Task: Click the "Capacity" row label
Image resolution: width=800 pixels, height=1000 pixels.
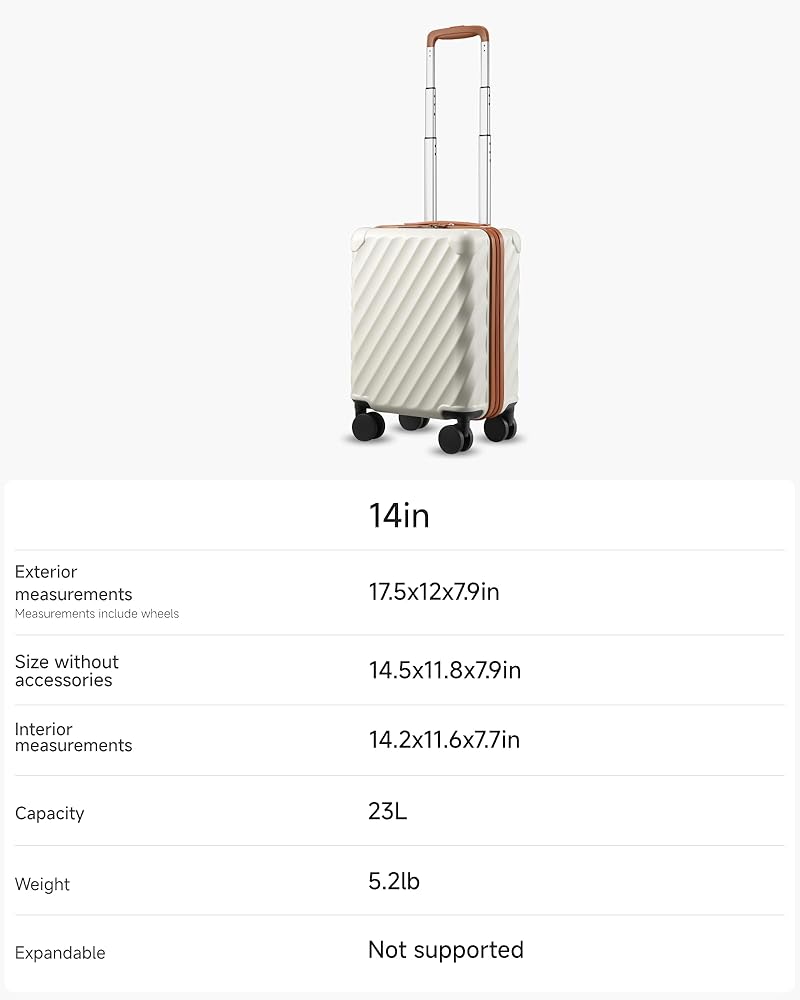Action: click(x=50, y=814)
